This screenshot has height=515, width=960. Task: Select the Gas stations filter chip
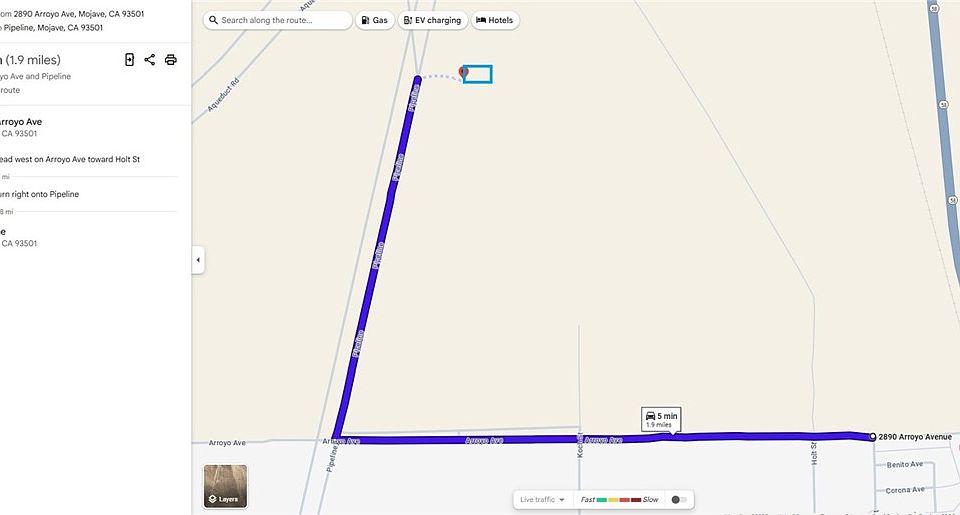(x=375, y=20)
